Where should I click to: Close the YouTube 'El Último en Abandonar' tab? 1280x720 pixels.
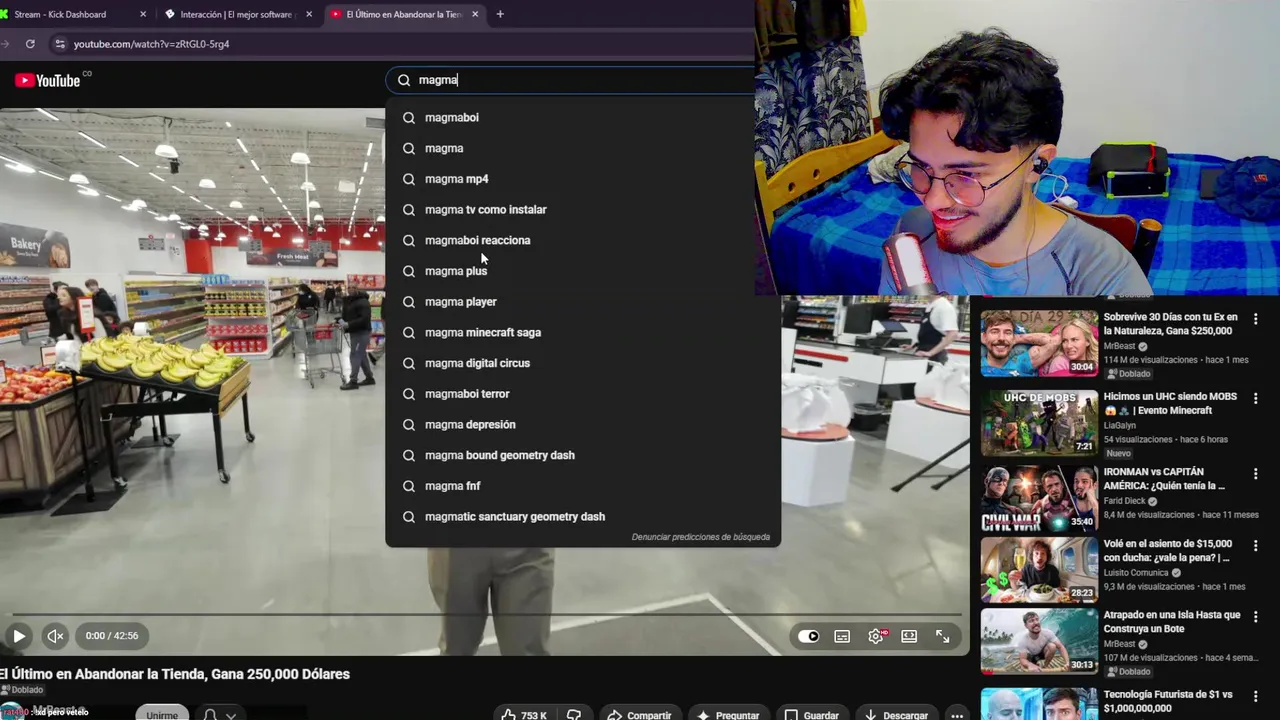(x=475, y=14)
